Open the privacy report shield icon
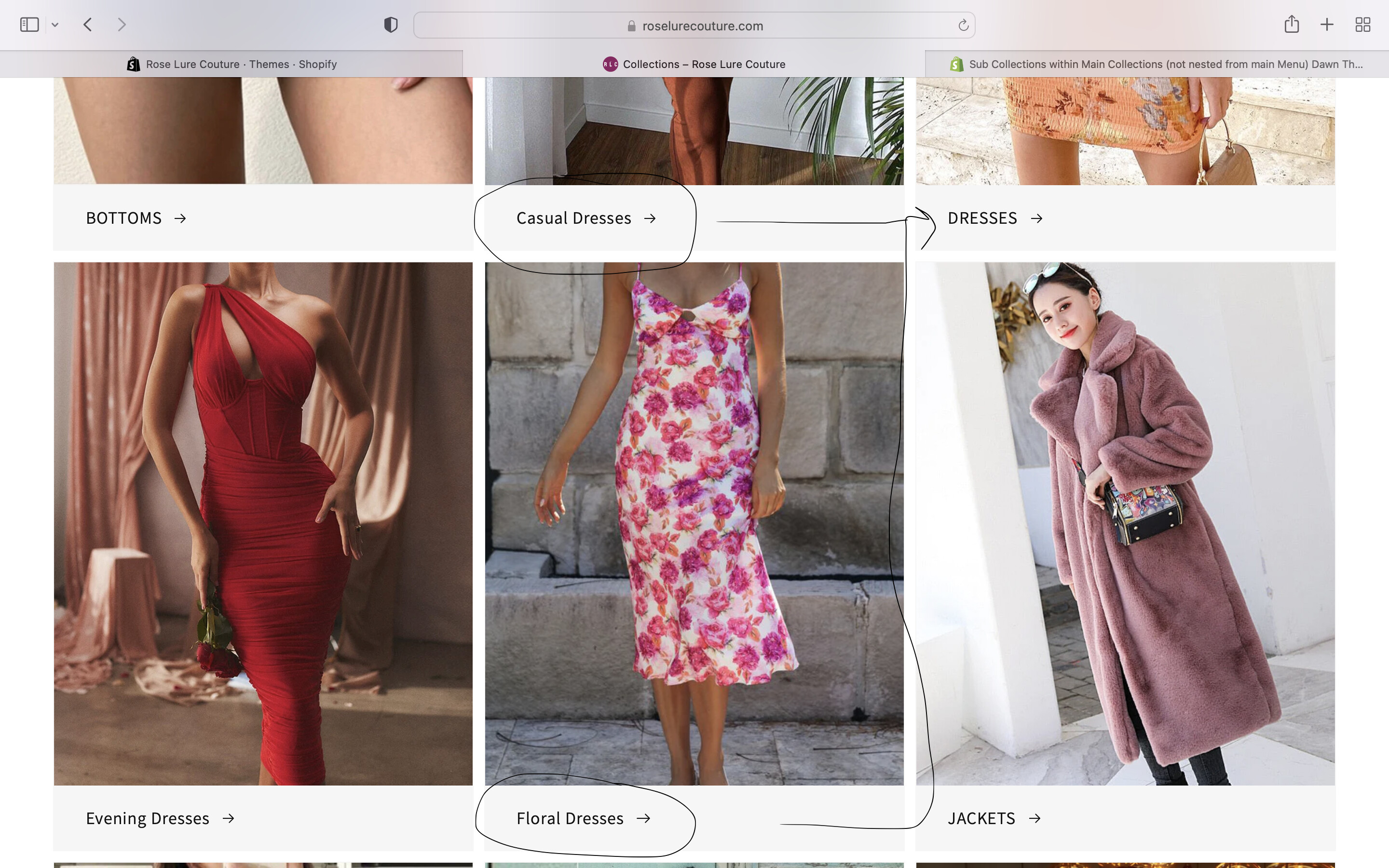 tap(390, 25)
